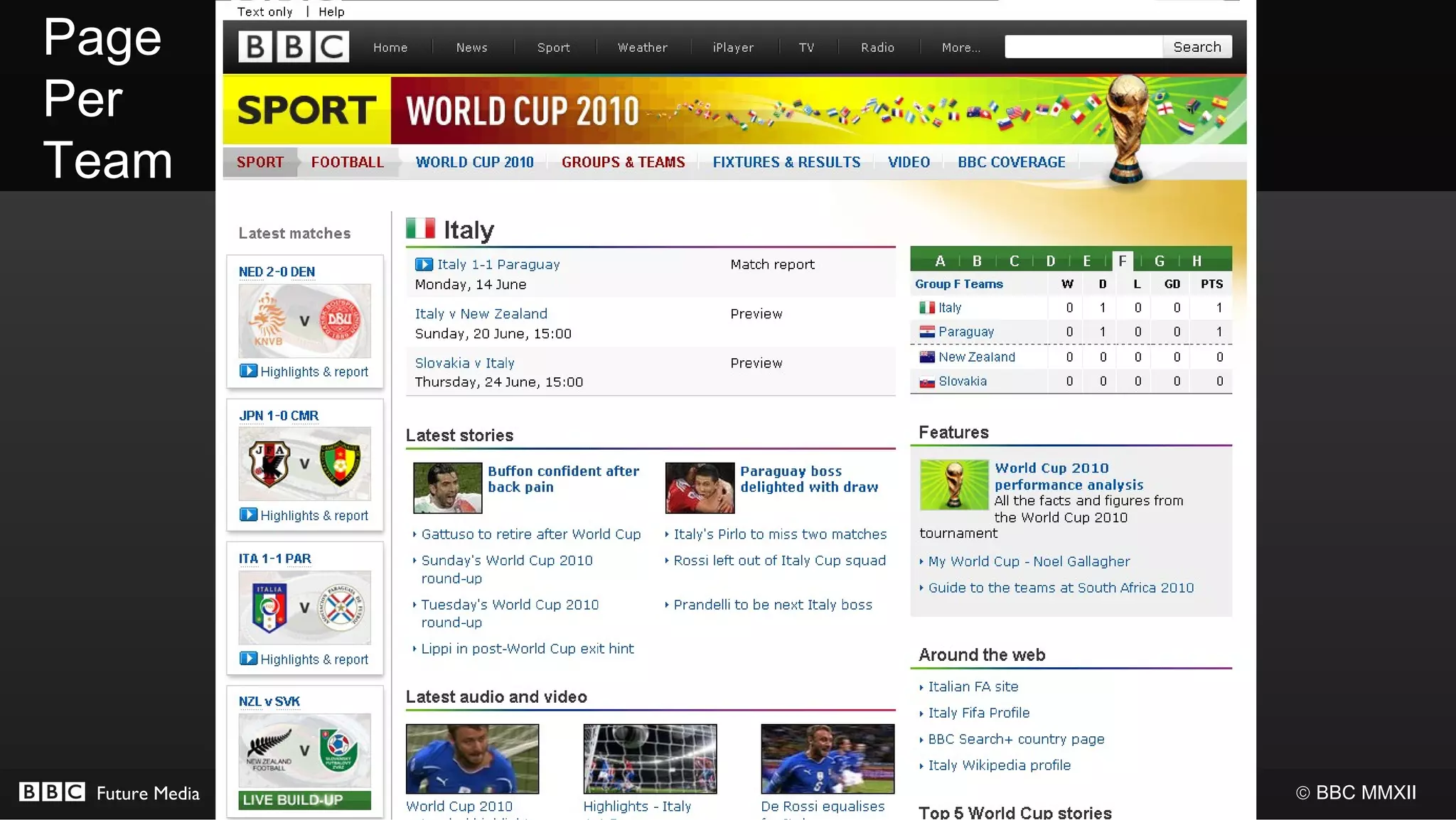Screen dimensions: 1456x820
Task: Click the World Cup trophy feature thumbnail
Action: (954, 485)
